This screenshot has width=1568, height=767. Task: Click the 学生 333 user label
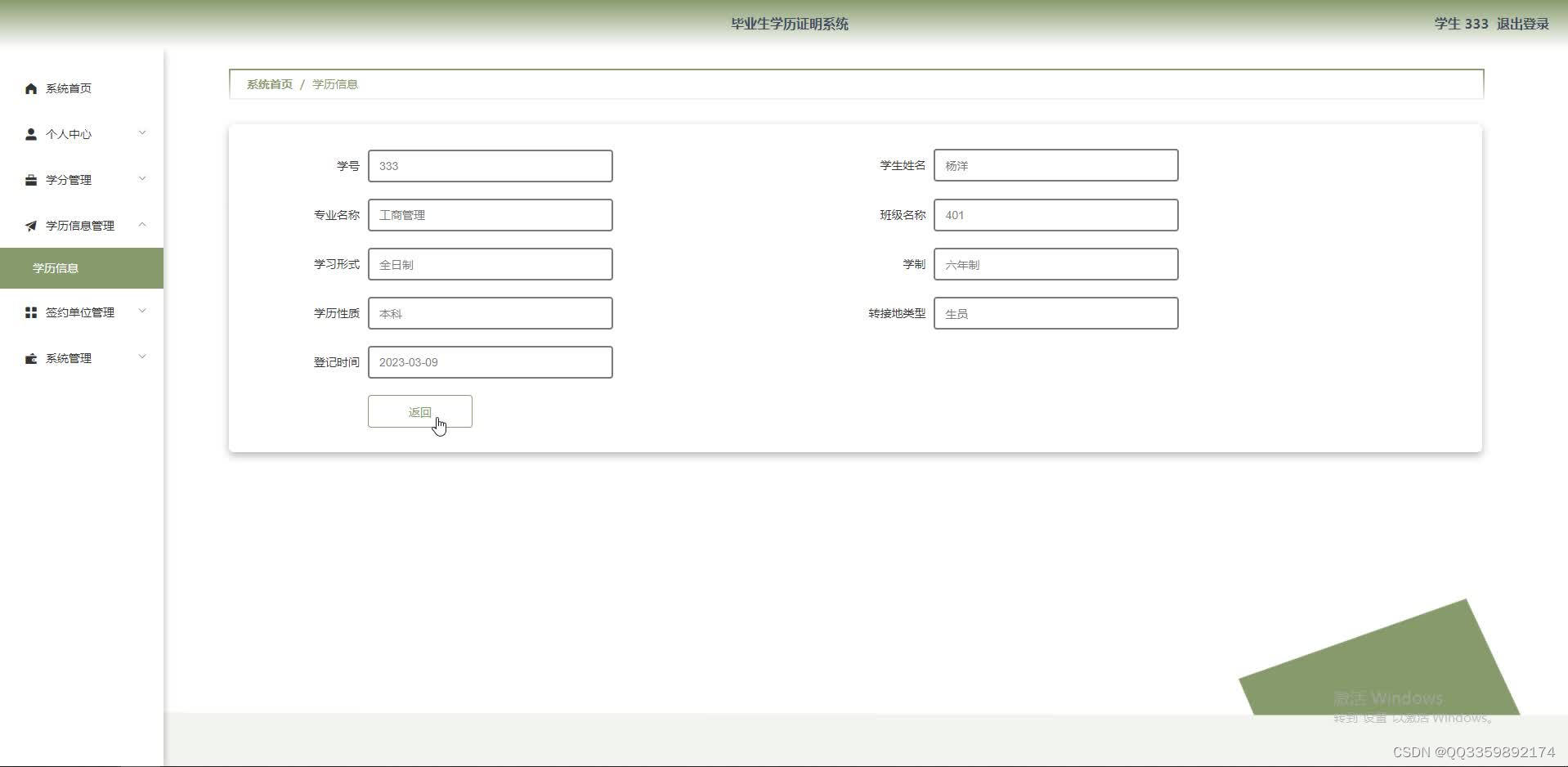pos(1461,24)
